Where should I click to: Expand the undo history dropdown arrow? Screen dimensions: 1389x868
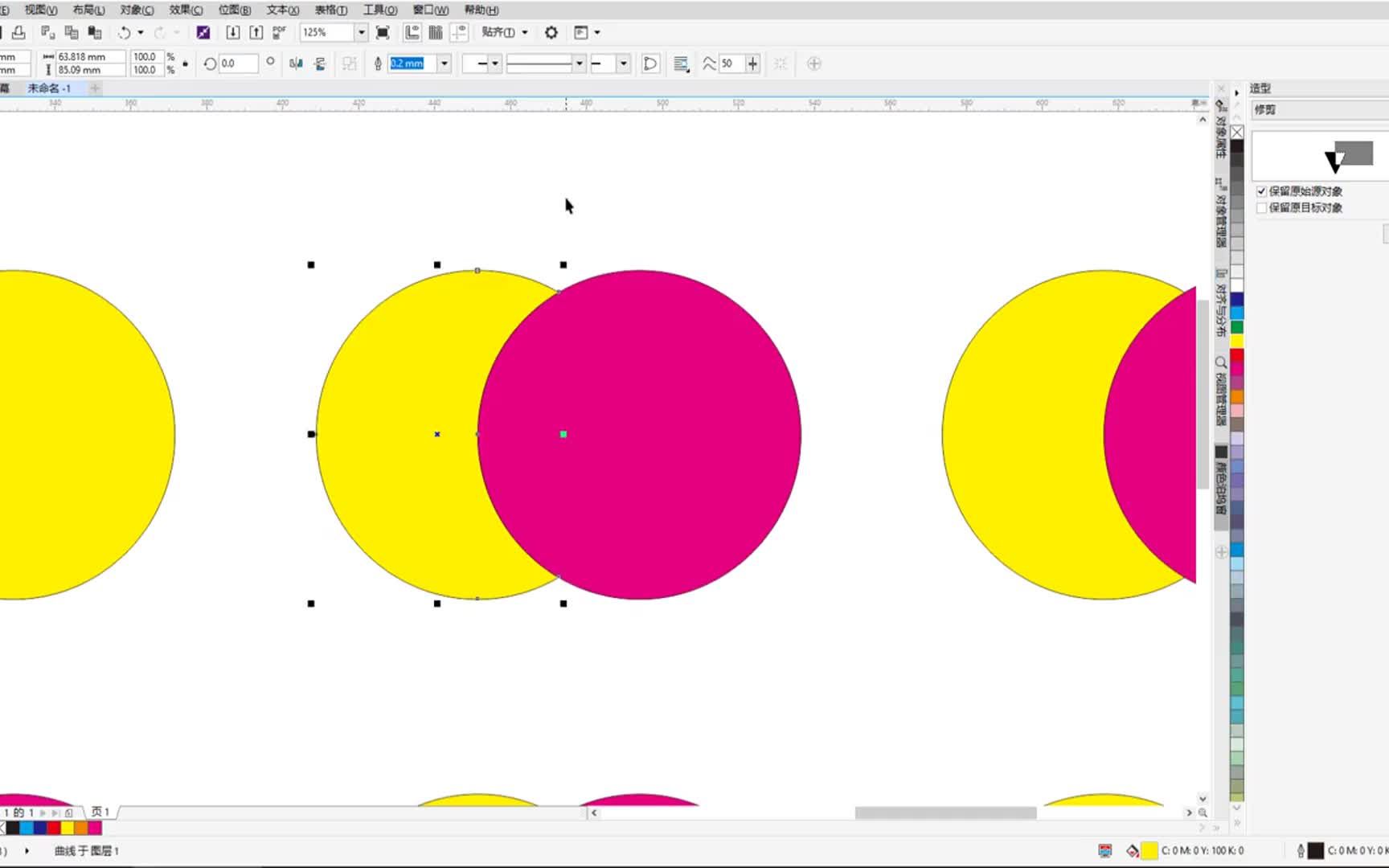pos(141,32)
